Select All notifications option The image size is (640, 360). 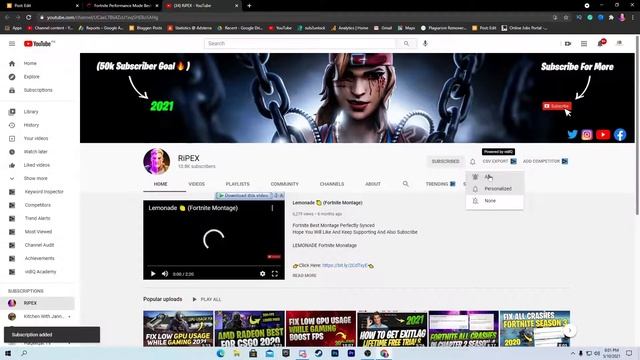(x=495, y=177)
